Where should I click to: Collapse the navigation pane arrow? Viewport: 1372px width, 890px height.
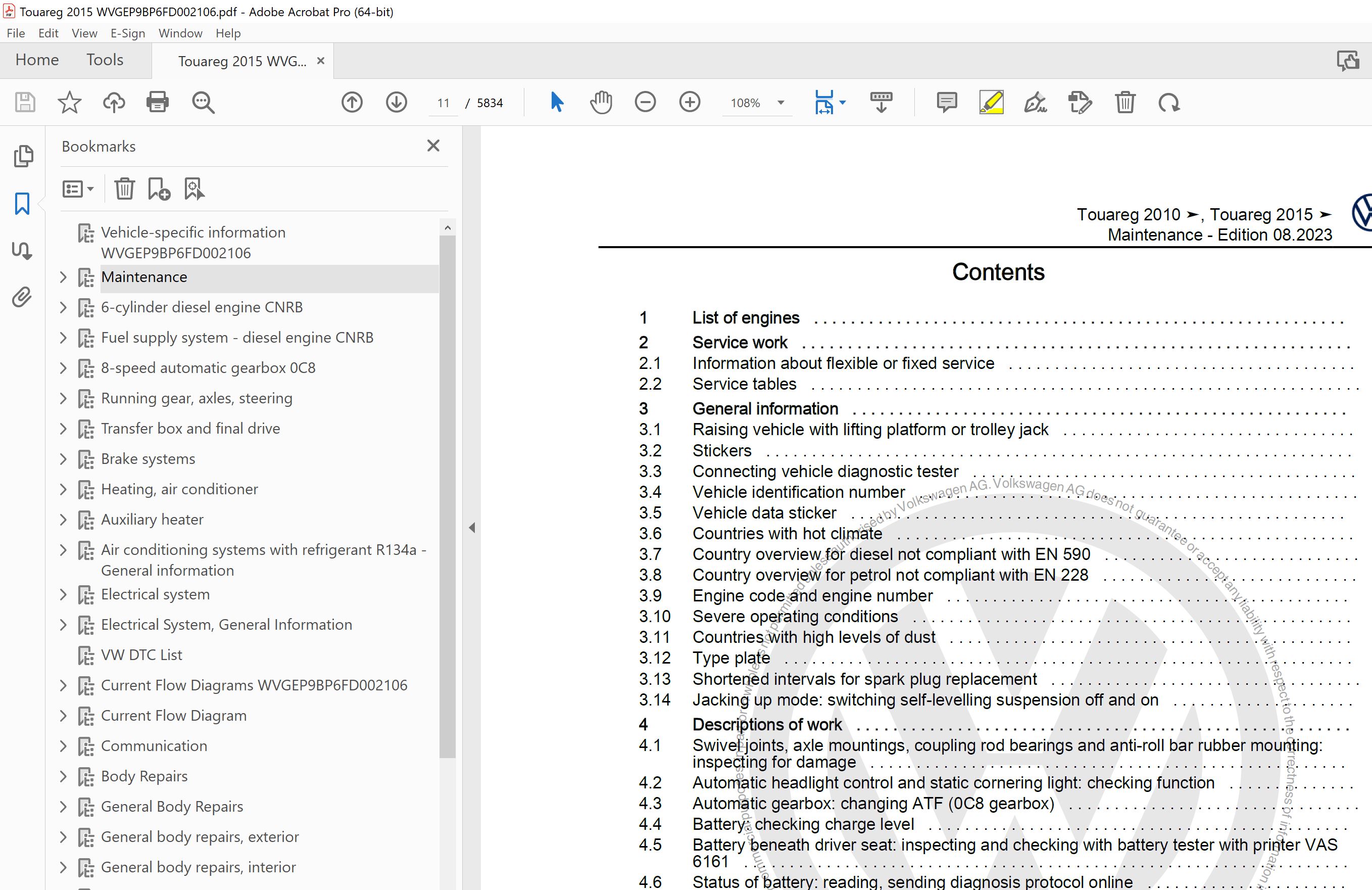(x=472, y=527)
